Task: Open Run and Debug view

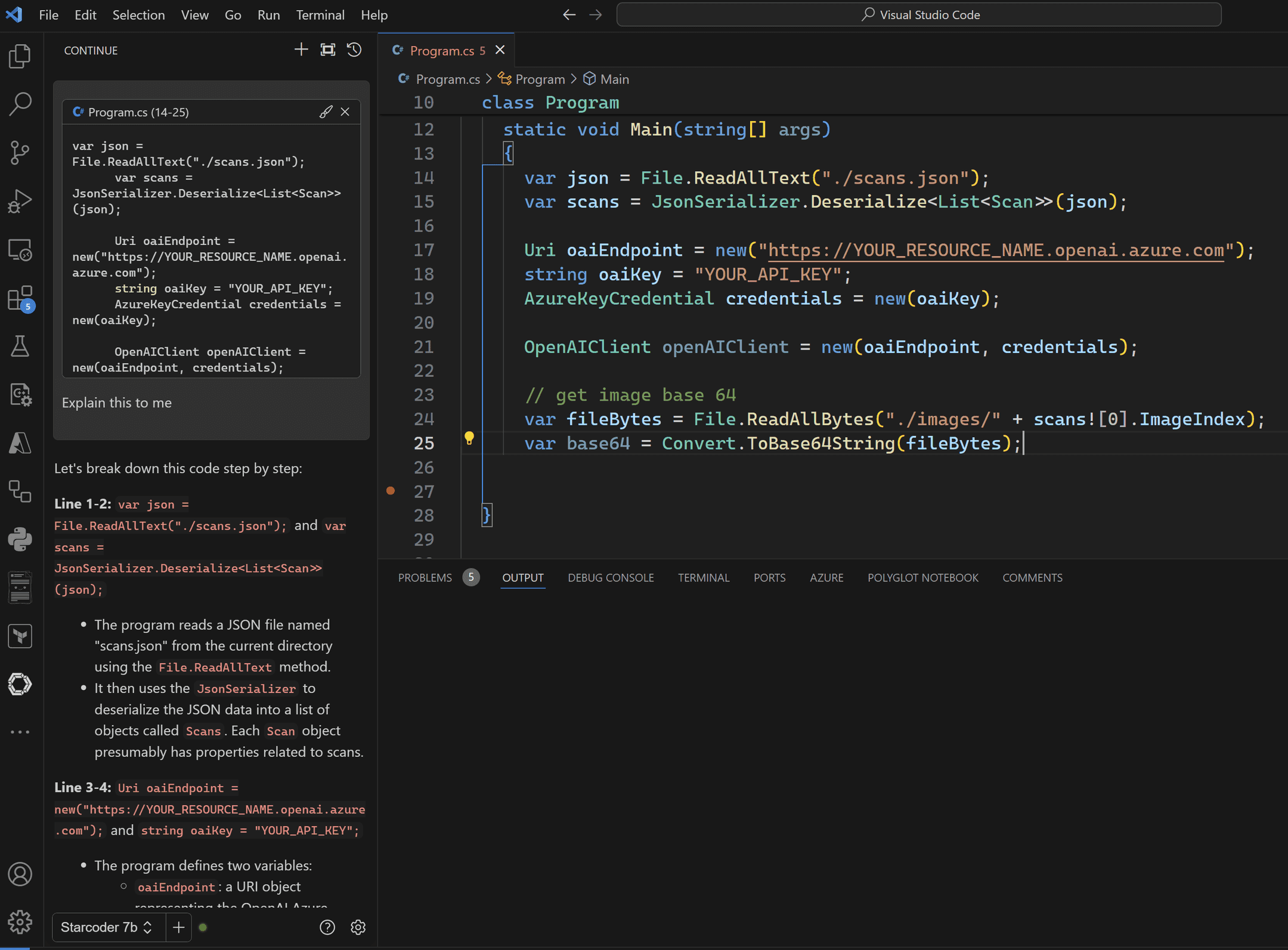Action: 20,201
